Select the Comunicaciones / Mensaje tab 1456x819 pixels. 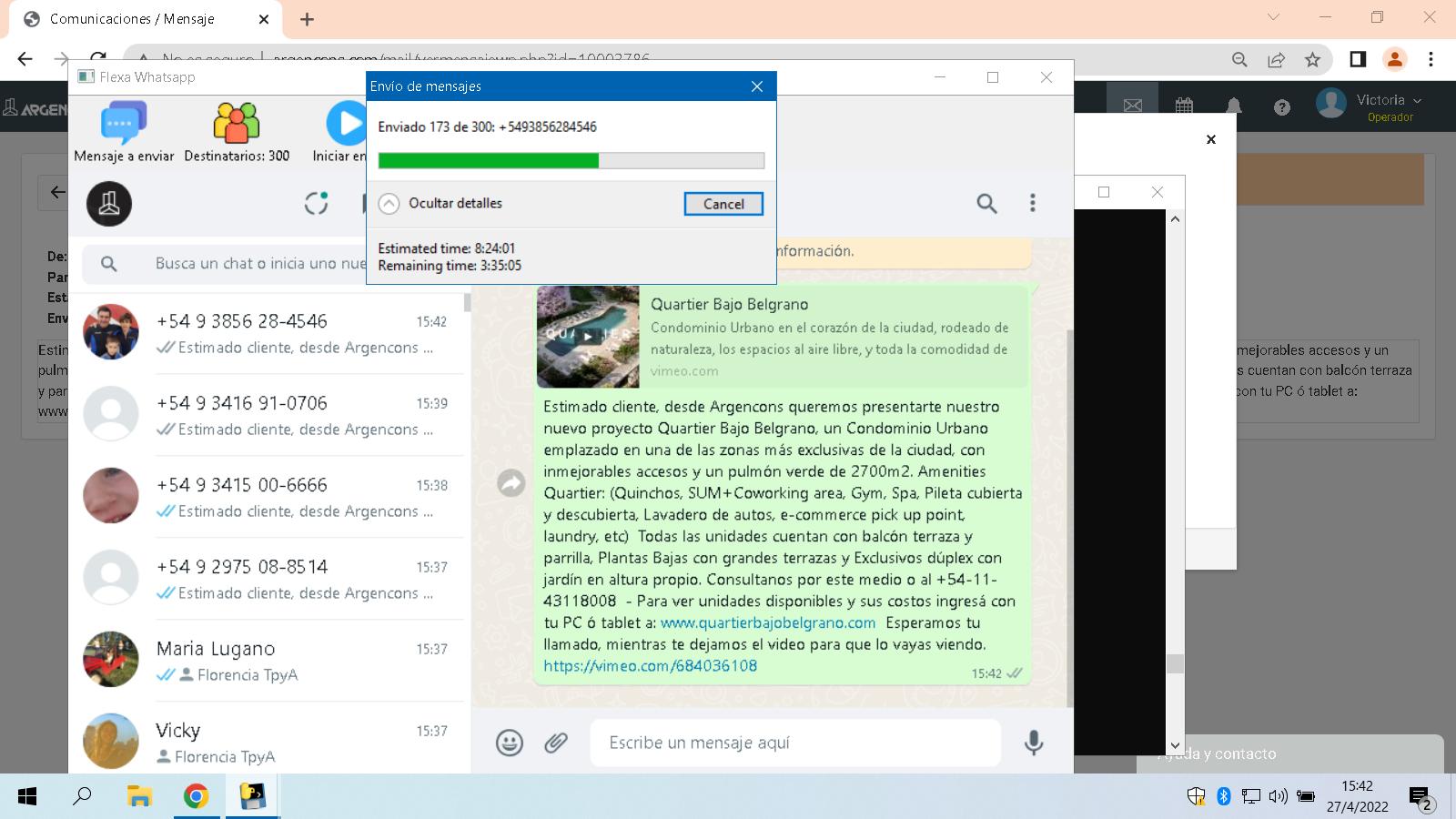146,19
